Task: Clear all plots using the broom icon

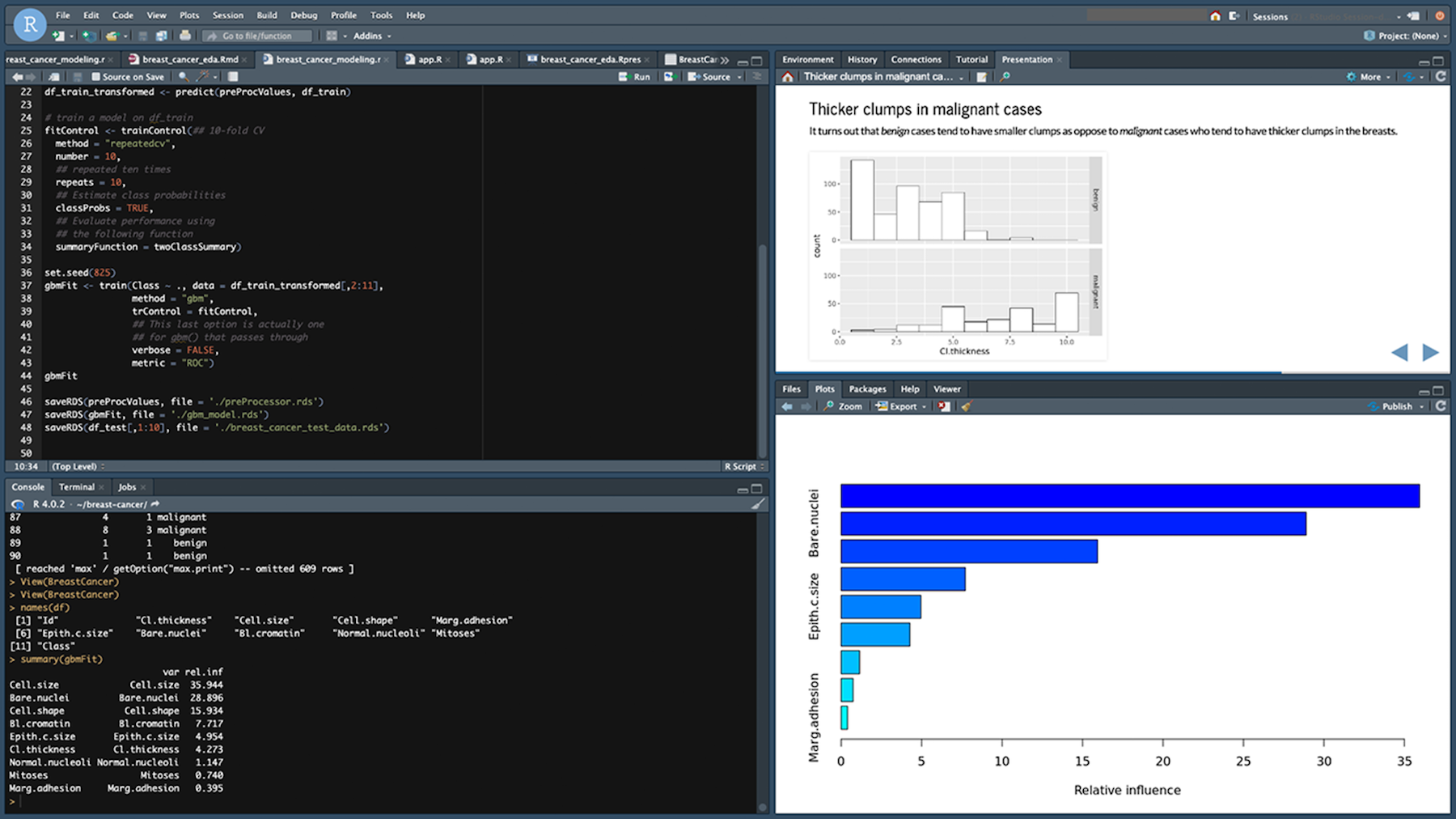Action: (x=967, y=406)
